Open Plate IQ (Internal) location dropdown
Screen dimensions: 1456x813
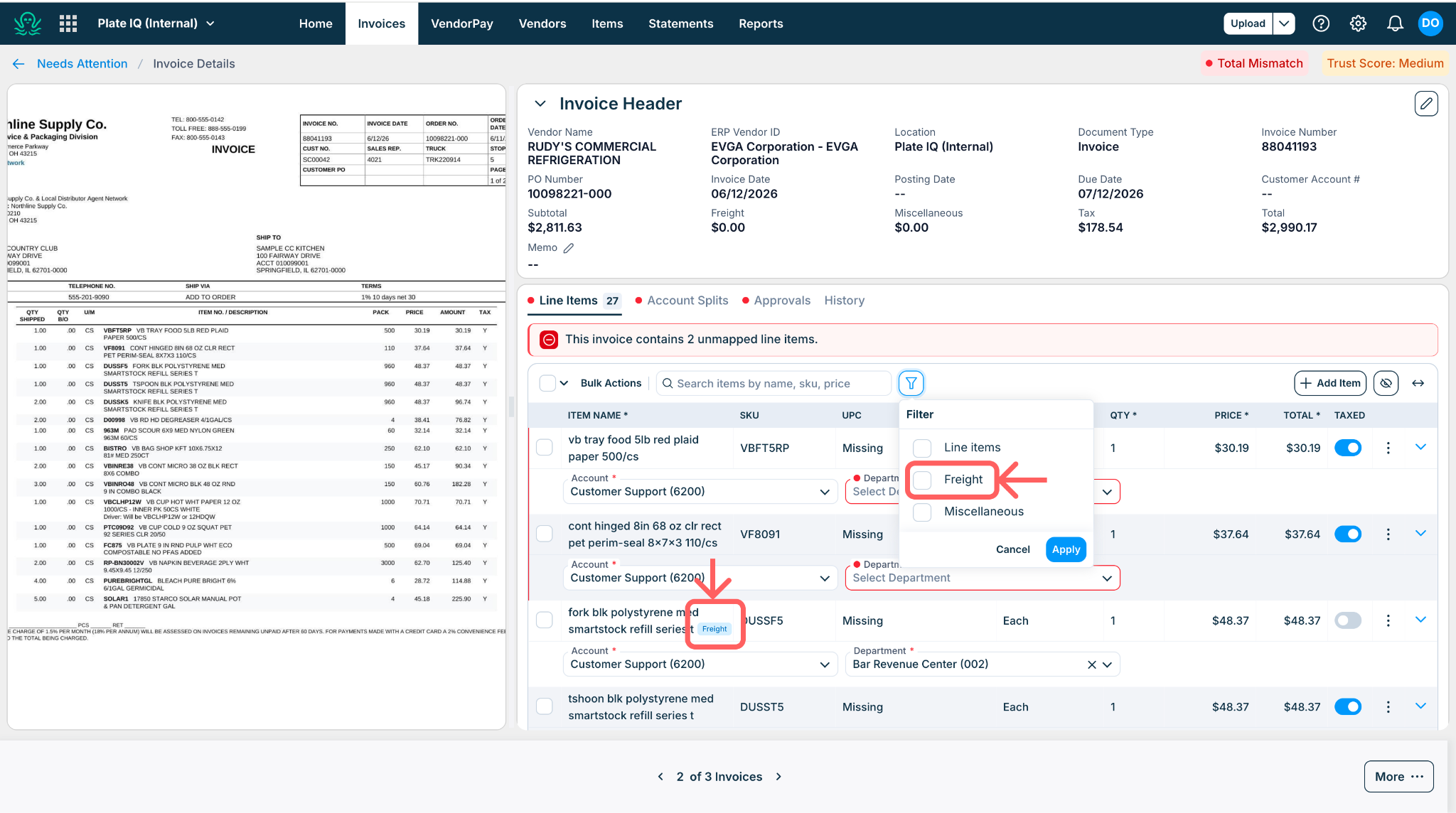coord(156,23)
